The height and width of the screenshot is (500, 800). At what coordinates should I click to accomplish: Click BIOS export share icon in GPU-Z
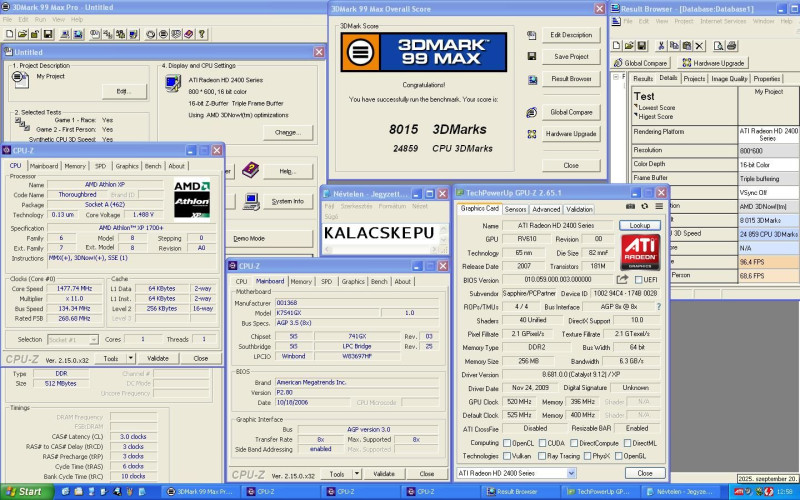click(622, 280)
